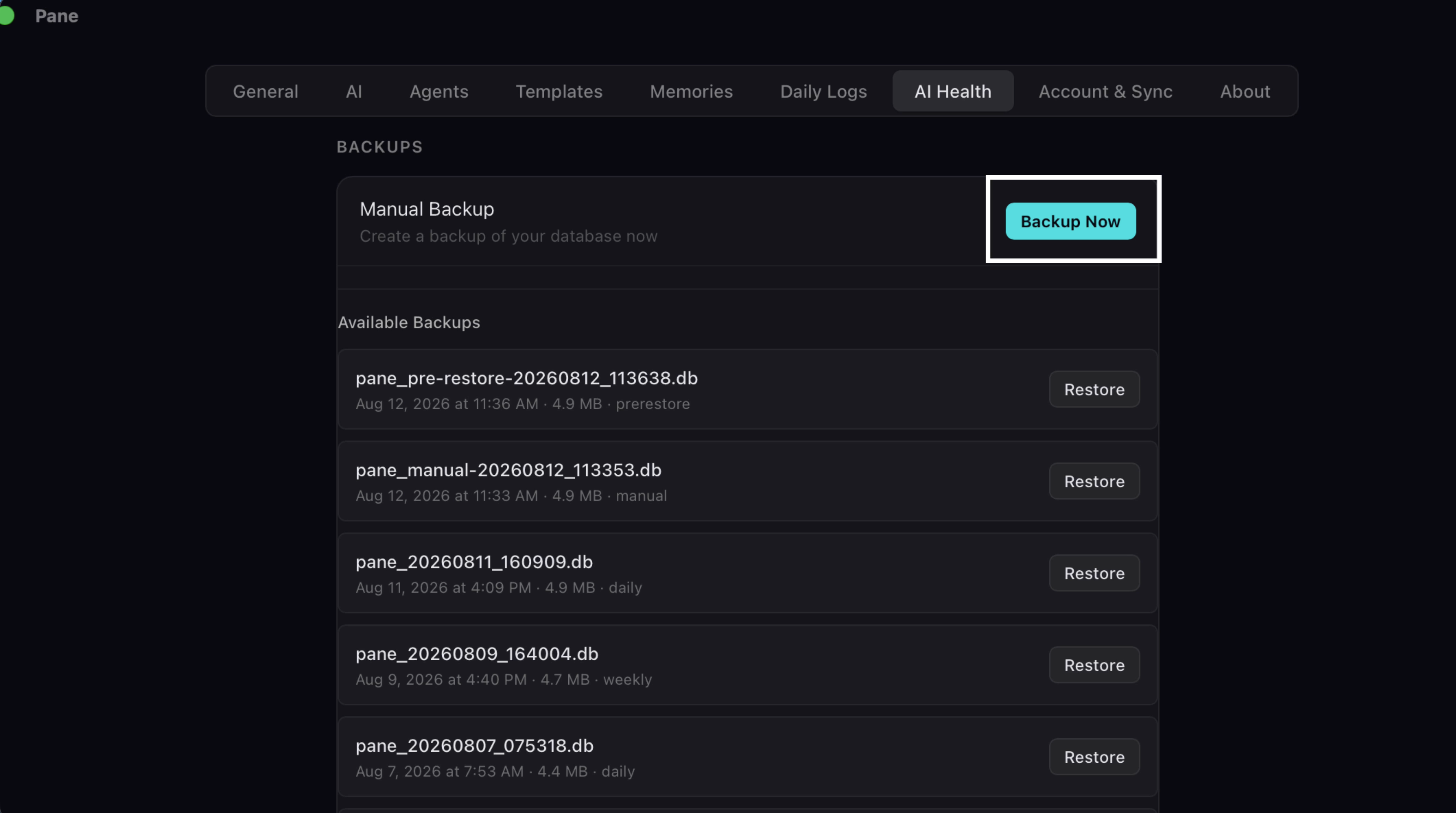Select filename pane_20260811_160909.db
This screenshot has width=1456, height=813.
coord(474,562)
